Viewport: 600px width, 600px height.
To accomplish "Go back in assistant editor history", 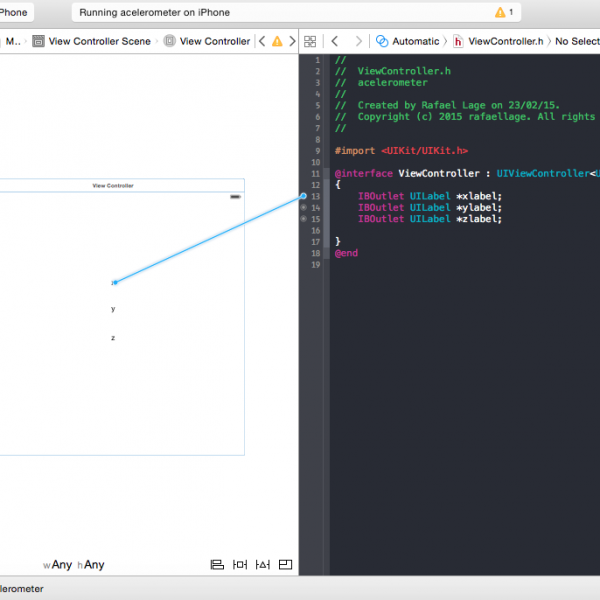I will [x=335, y=41].
